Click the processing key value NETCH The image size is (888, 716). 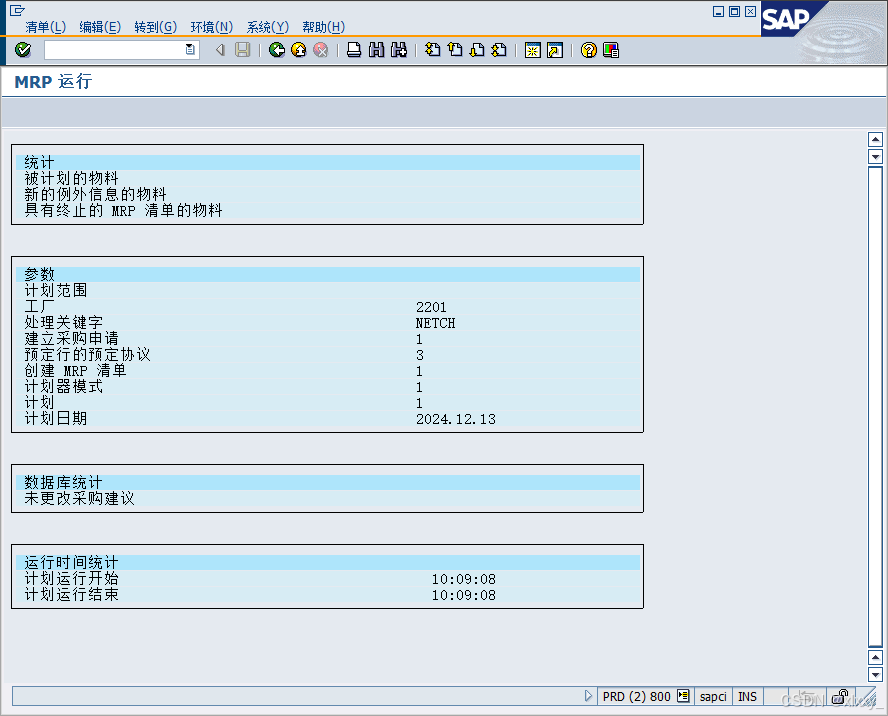(x=435, y=323)
